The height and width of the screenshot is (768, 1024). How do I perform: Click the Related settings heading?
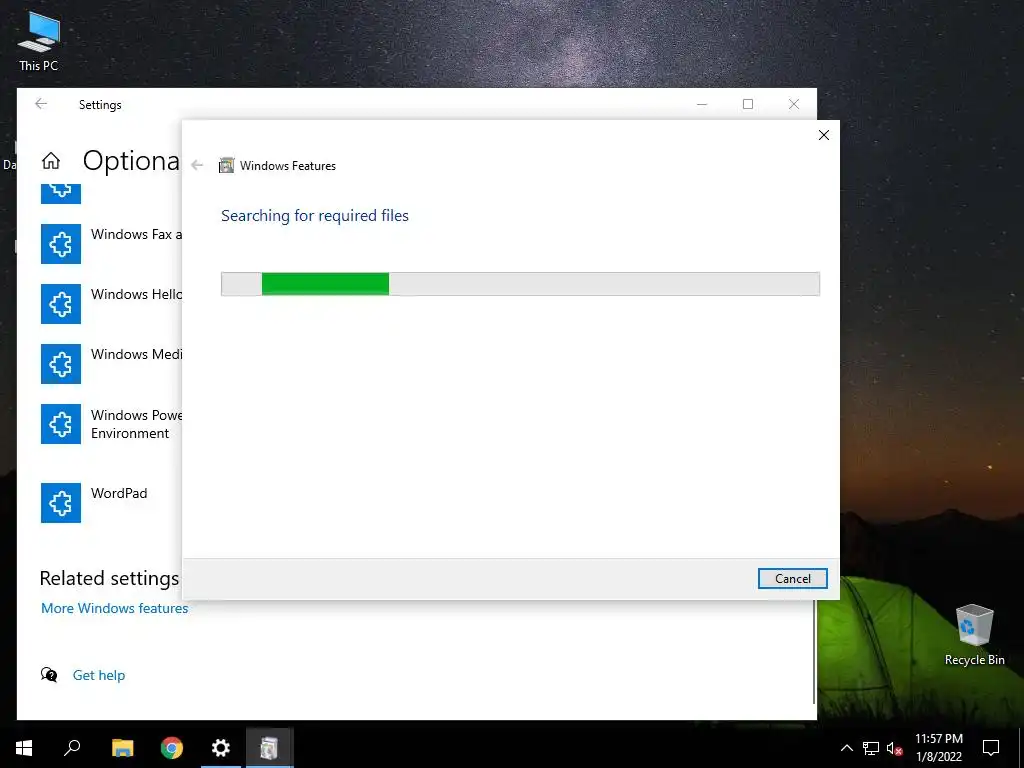tap(109, 578)
